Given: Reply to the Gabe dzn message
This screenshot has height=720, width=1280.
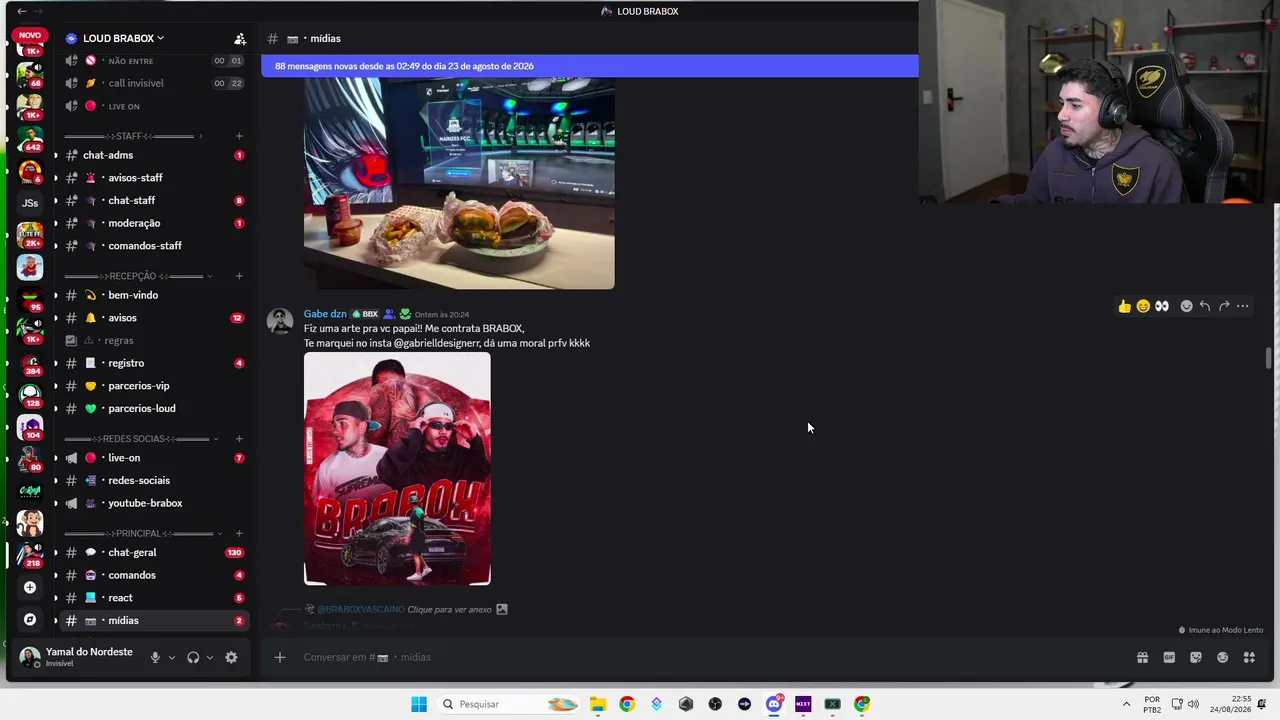Looking at the screenshot, I should (x=1205, y=306).
